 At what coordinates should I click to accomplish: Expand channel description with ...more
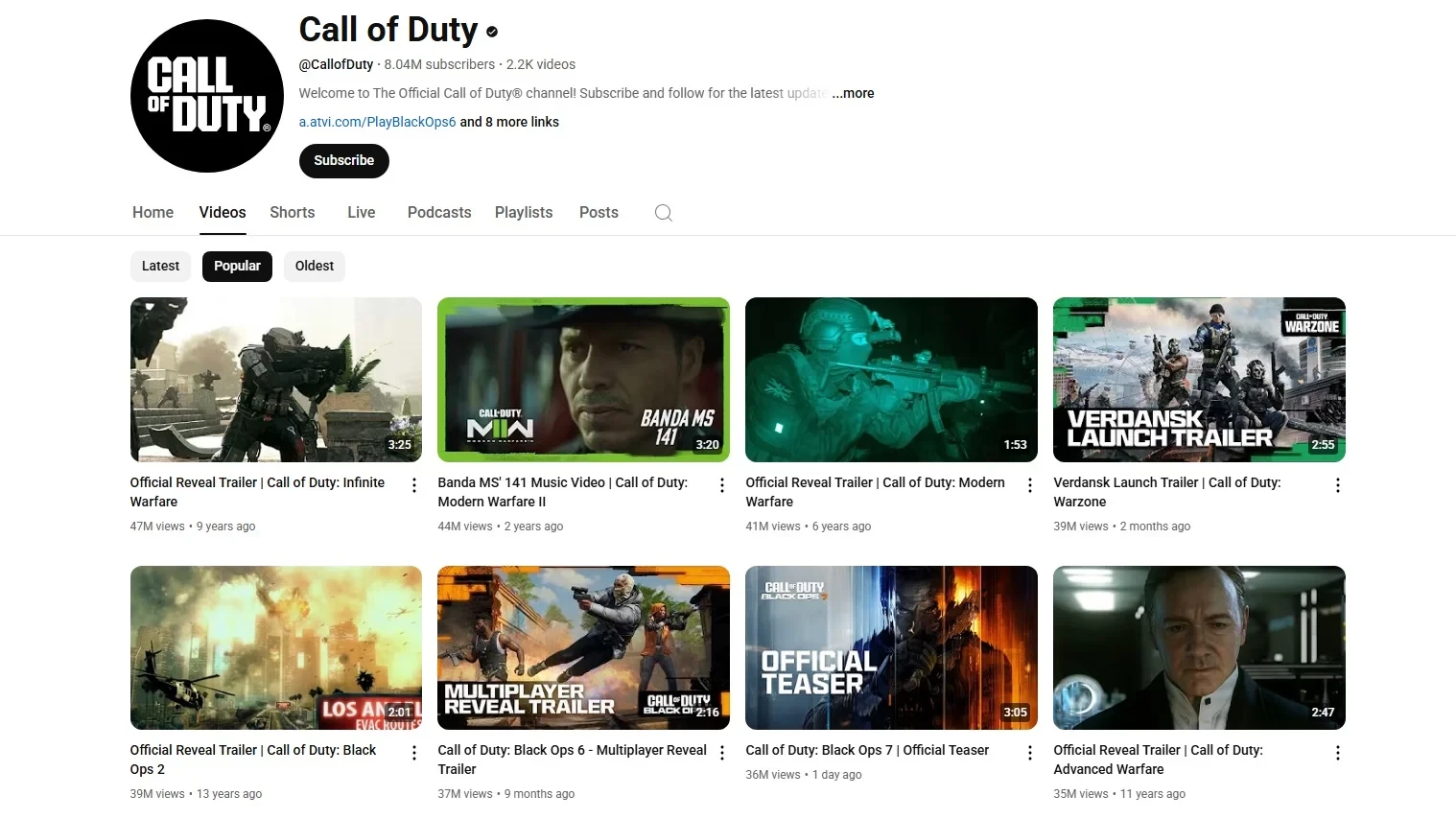853,93
